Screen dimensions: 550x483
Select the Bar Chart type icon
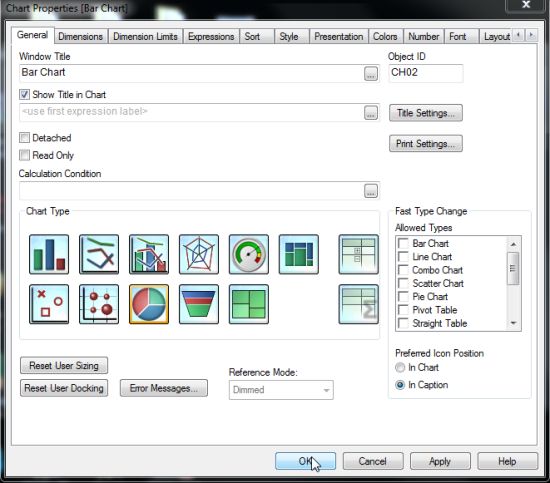pyautogui.click(x=49, y=254)
